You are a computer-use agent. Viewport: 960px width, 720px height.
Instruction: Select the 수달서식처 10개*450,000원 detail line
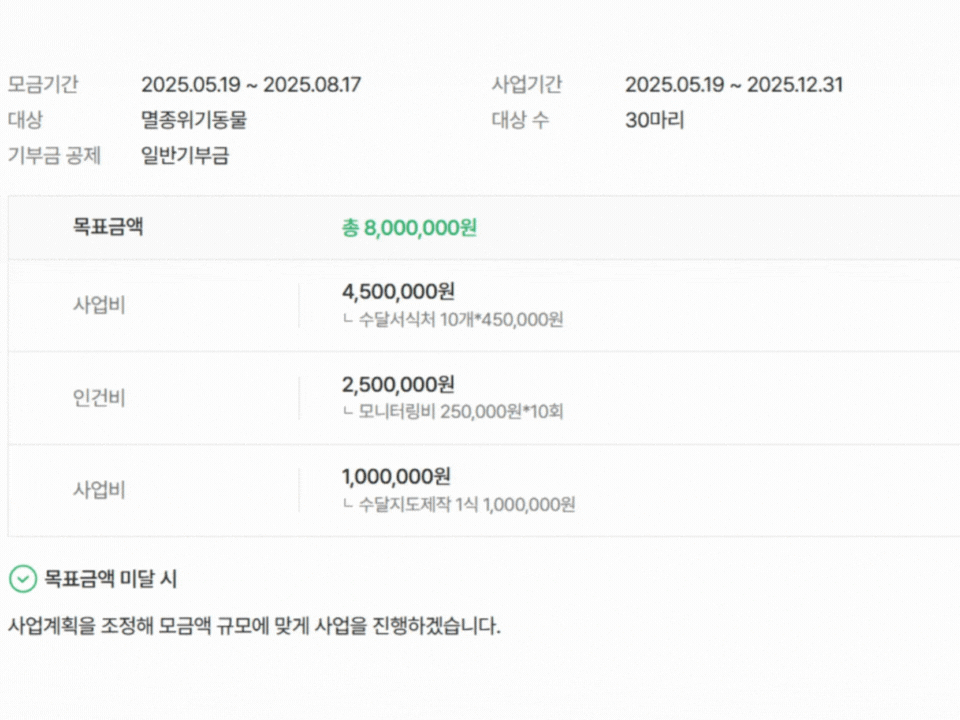[453, 320]
